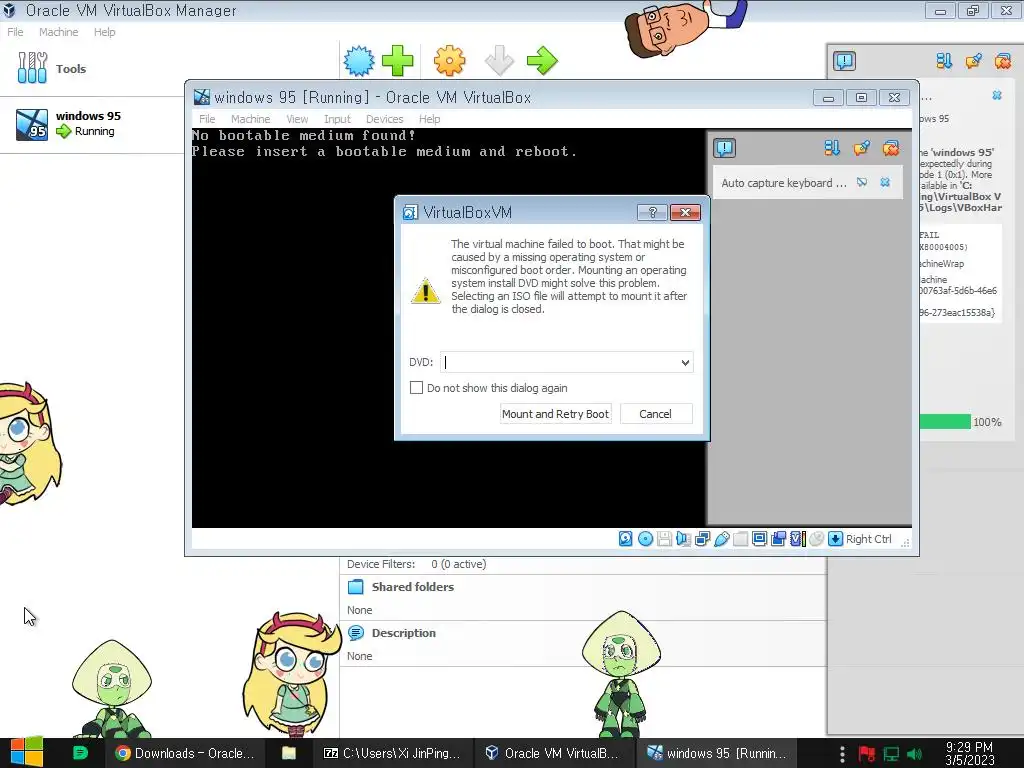Click the keep-finished-progresses icon in VM notification panel

click(x=831, y=148)
